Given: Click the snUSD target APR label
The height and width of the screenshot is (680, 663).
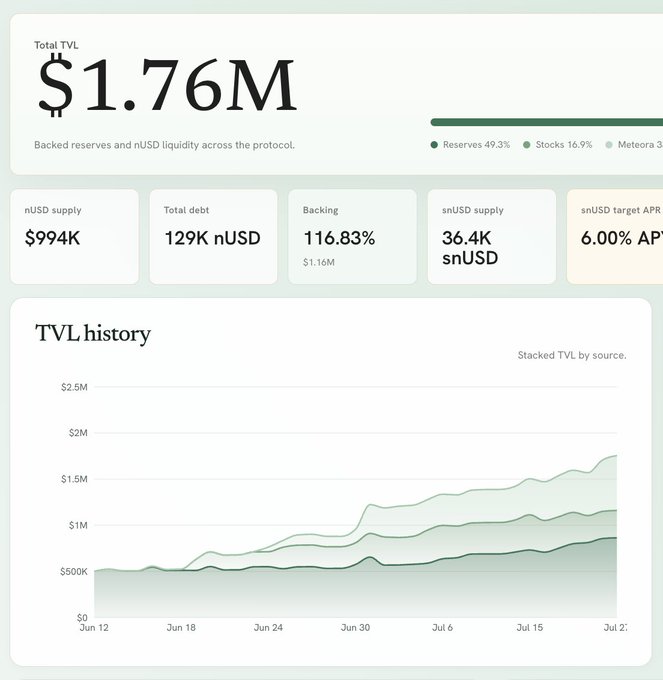Looking at the screenshot, I should 621,210.
